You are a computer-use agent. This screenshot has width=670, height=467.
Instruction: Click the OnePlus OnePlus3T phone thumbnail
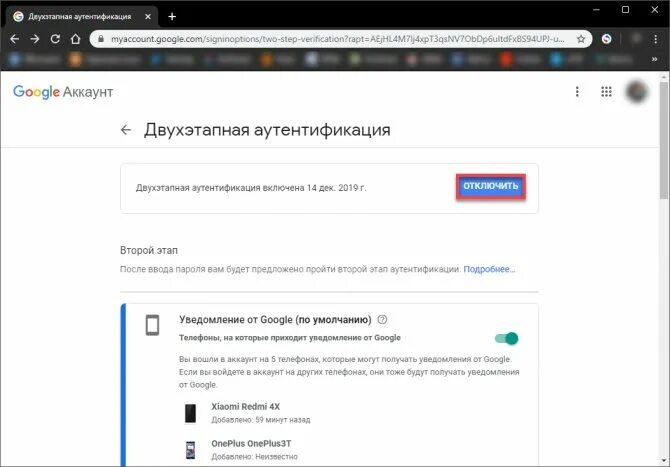pos(190,450)
